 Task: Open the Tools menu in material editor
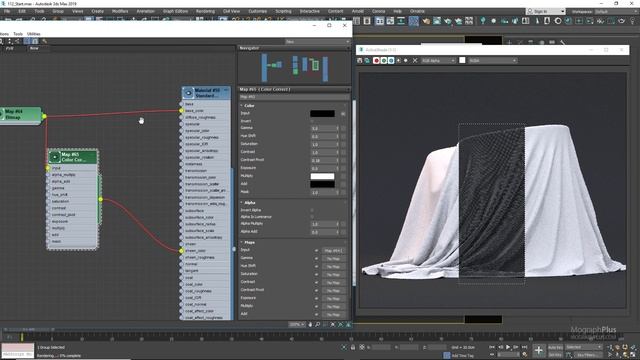pyautogui.click(x=18, y=34)
